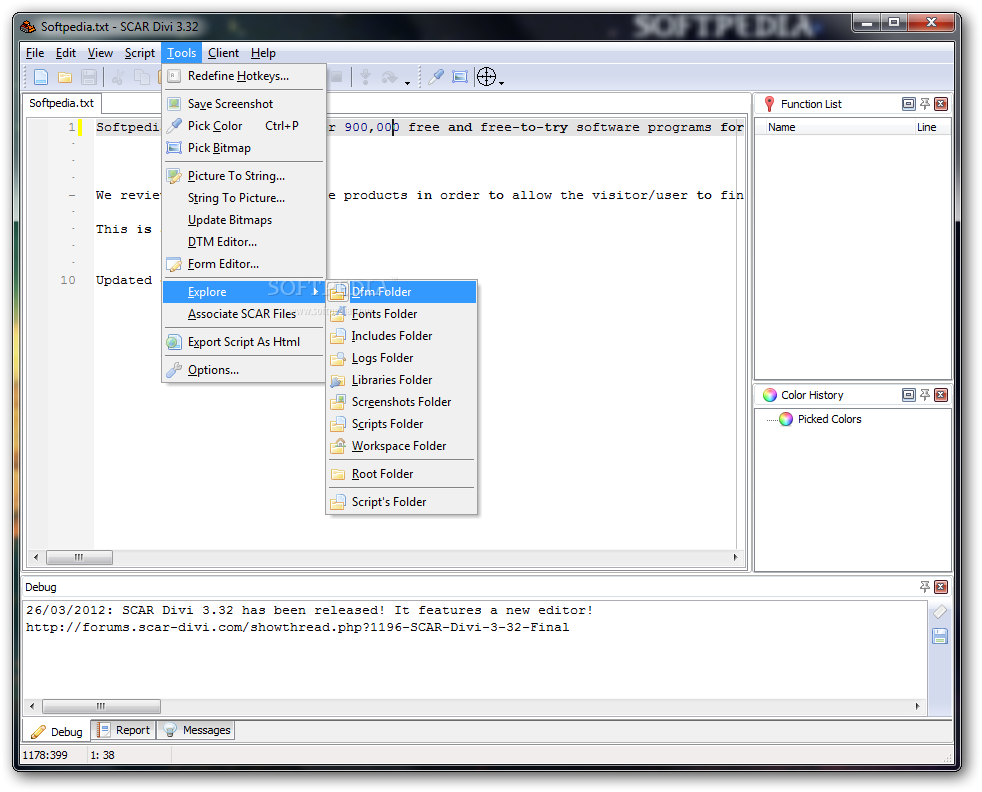Expand the Explore submenu entry

244,292
